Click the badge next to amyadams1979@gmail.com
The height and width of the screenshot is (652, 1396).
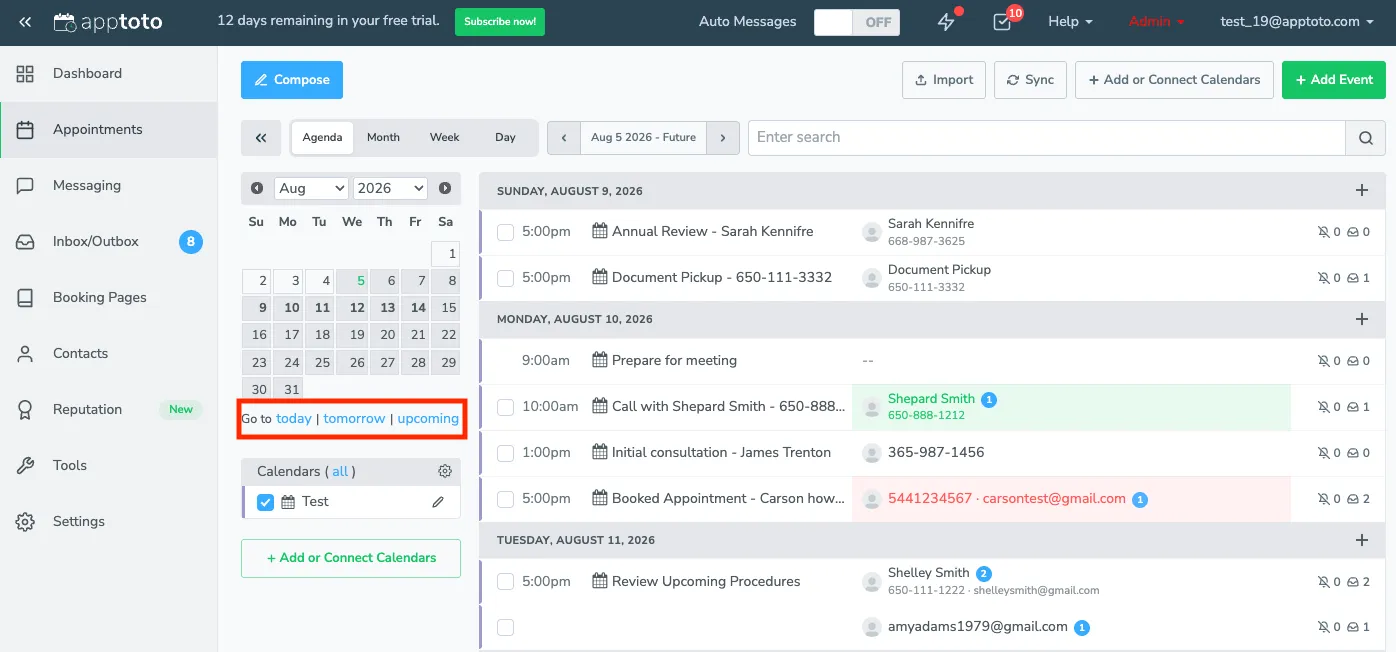click(x=1081, y=628)
